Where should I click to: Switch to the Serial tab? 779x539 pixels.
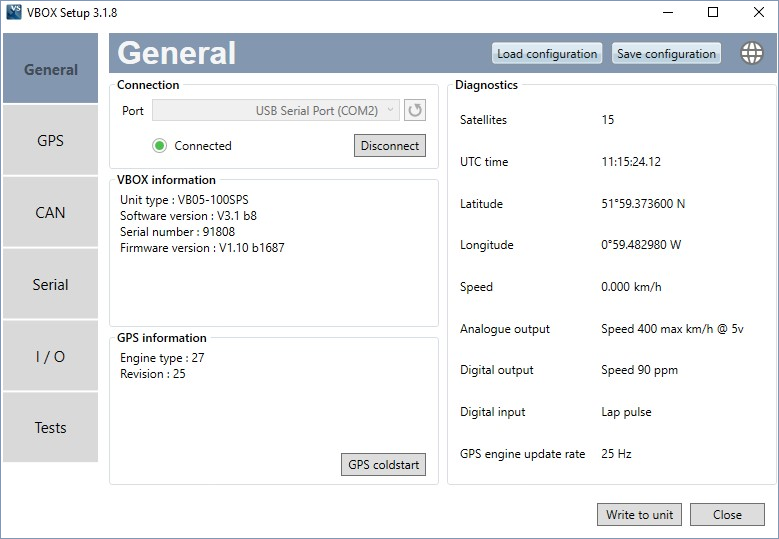[x=50, y=284]
